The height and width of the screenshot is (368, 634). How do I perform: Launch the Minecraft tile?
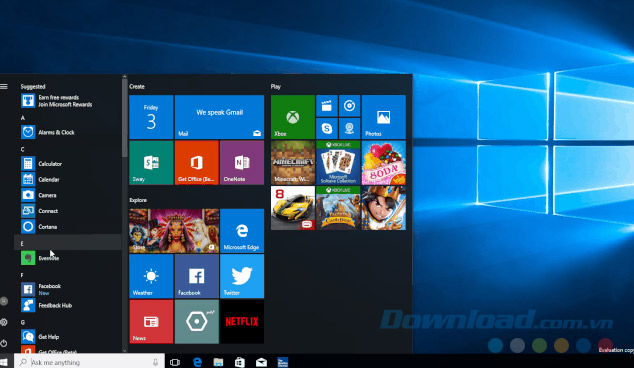click(x=292, y=163)
